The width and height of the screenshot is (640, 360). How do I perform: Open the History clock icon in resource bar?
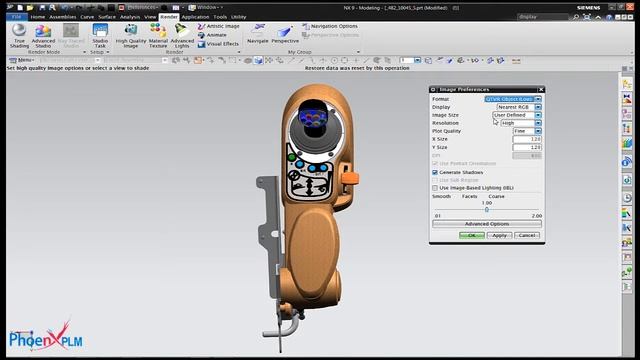tap(627, 198)
